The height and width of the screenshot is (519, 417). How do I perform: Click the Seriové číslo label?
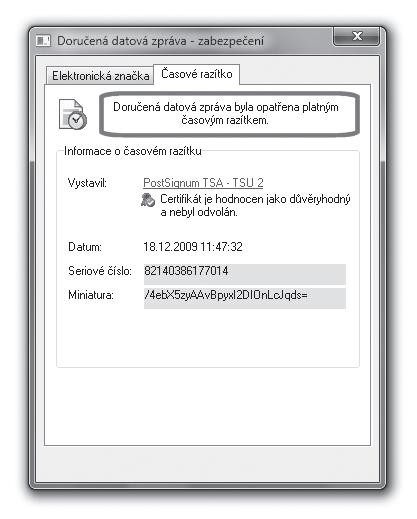[x=100, y=271]
